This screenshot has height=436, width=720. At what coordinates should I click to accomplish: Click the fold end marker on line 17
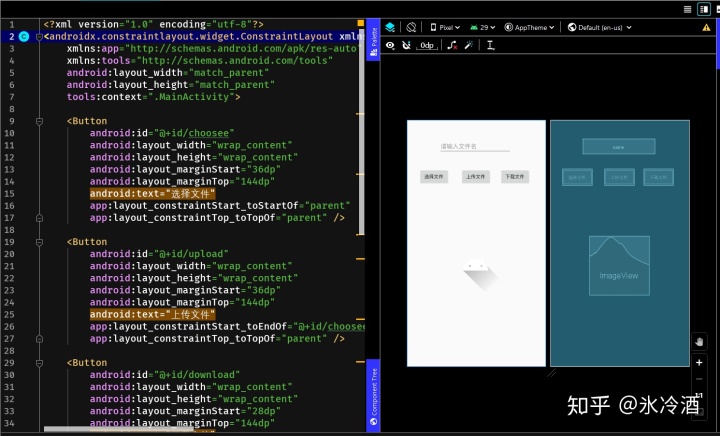[39, 218]
